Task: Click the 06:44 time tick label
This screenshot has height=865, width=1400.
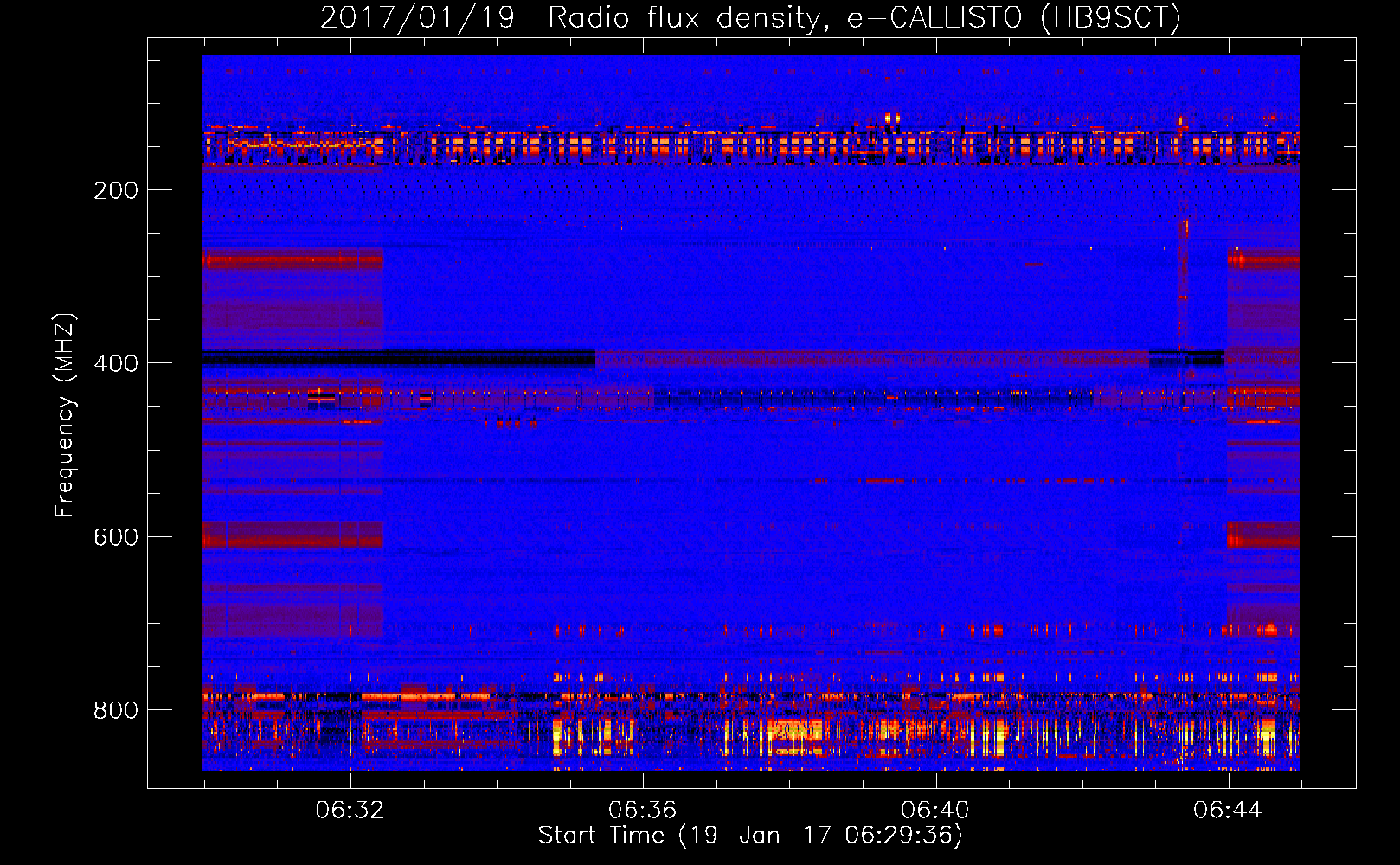Action: 1227,811
